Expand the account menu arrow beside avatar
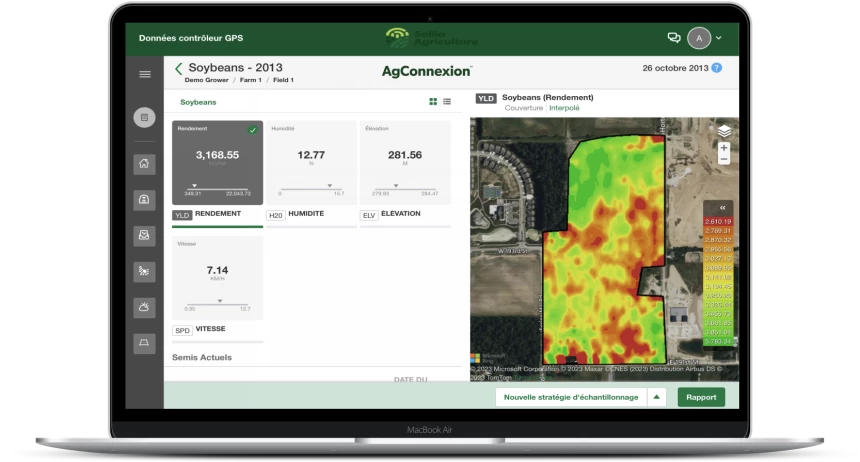The height and width of the screenshot is (462, 860). 718,38
